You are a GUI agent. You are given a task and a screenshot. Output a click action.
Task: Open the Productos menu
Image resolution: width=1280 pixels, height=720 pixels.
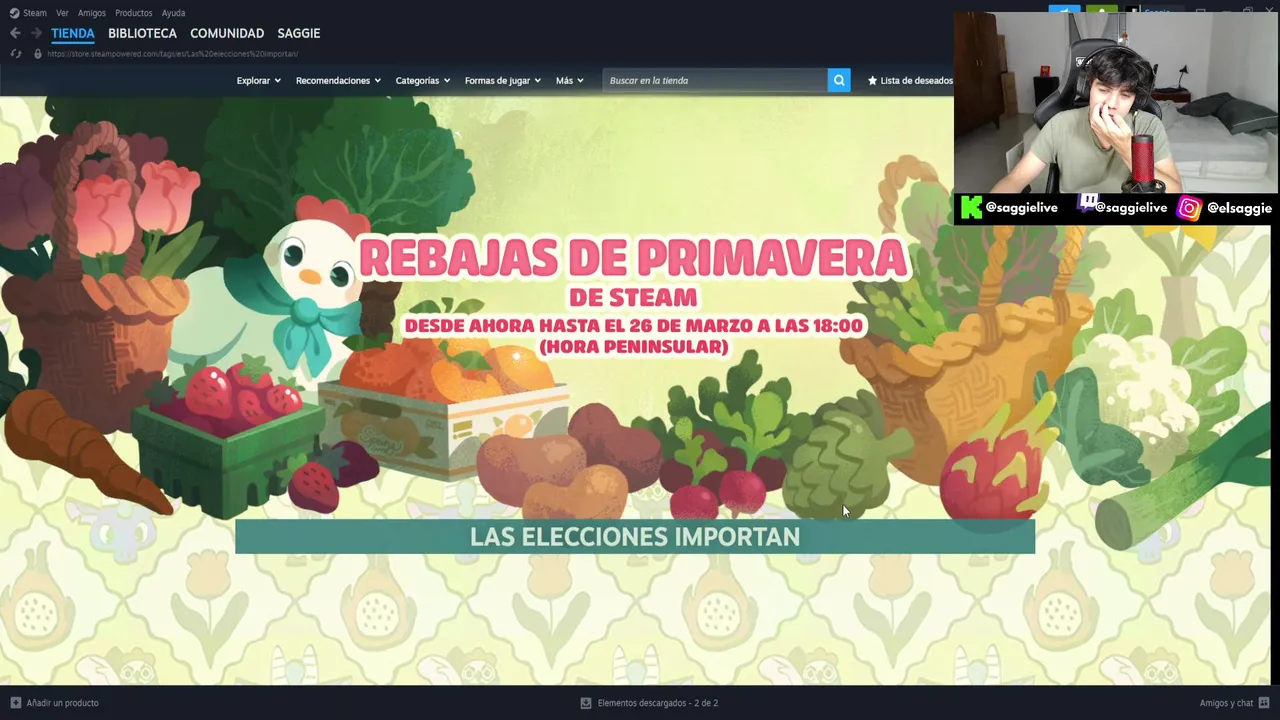[134, 13]
